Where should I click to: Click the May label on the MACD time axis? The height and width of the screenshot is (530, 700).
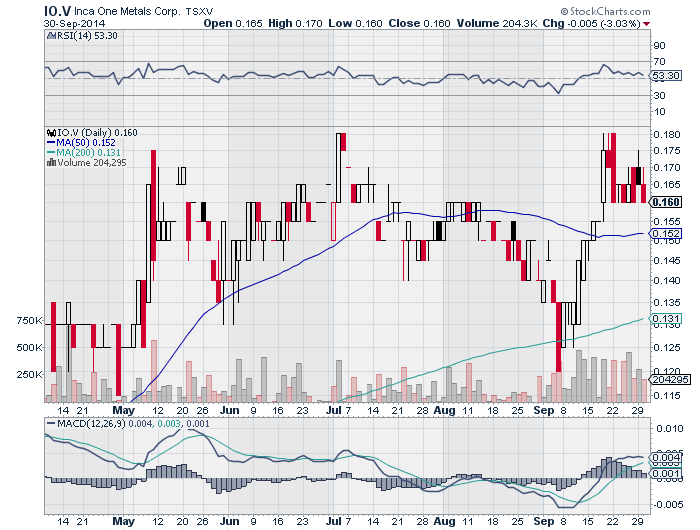(124, 521)
